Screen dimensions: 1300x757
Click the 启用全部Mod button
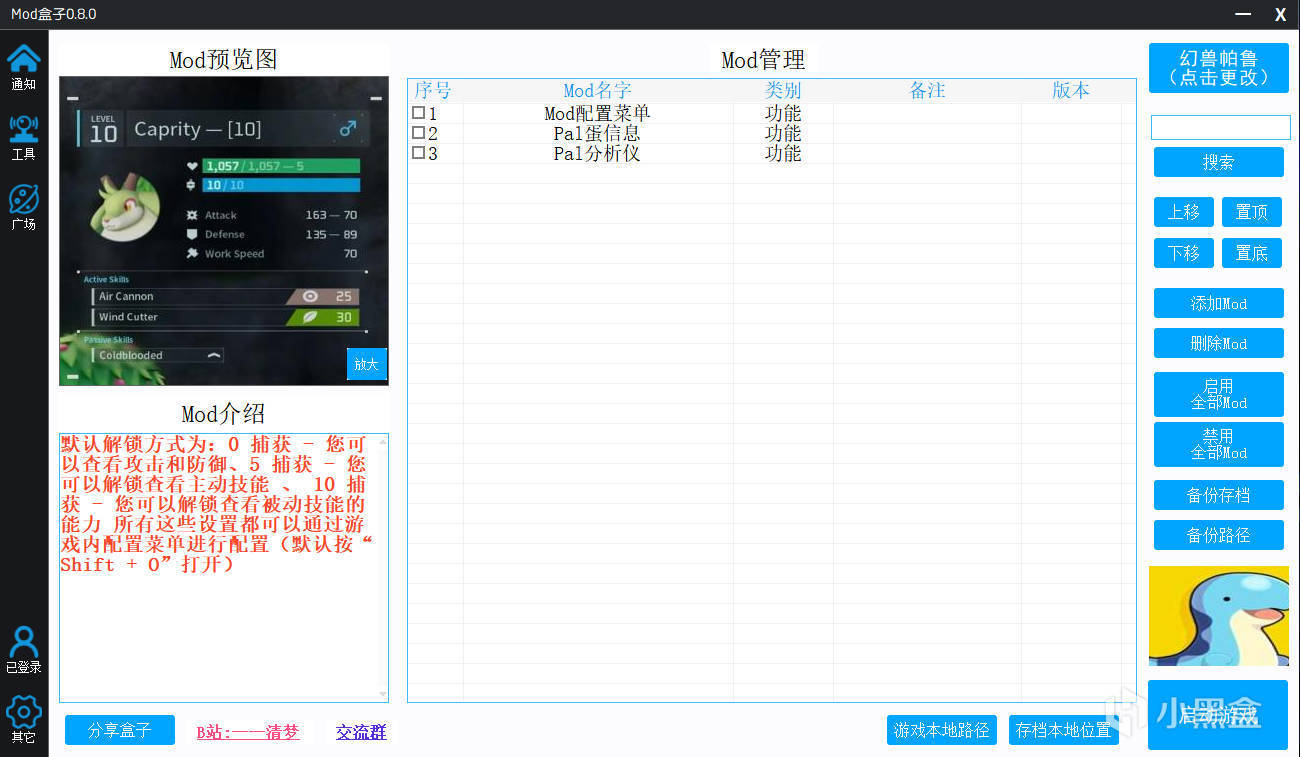(x=1218, y=394)
